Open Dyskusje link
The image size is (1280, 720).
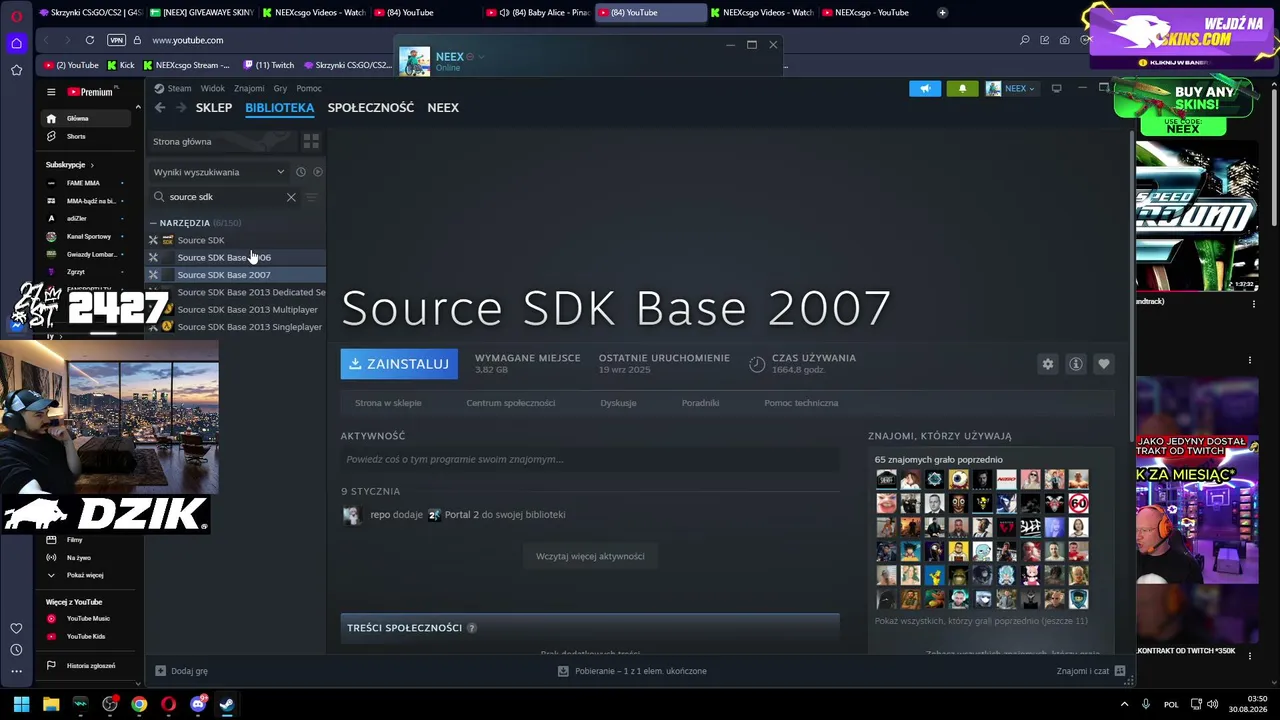618,403
